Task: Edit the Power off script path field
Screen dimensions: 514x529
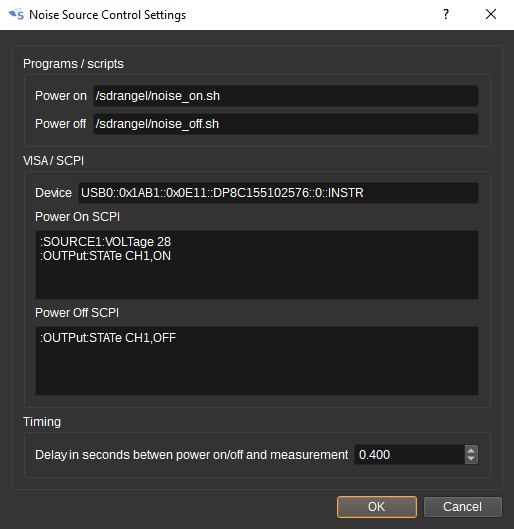Action: coord(286,124)
